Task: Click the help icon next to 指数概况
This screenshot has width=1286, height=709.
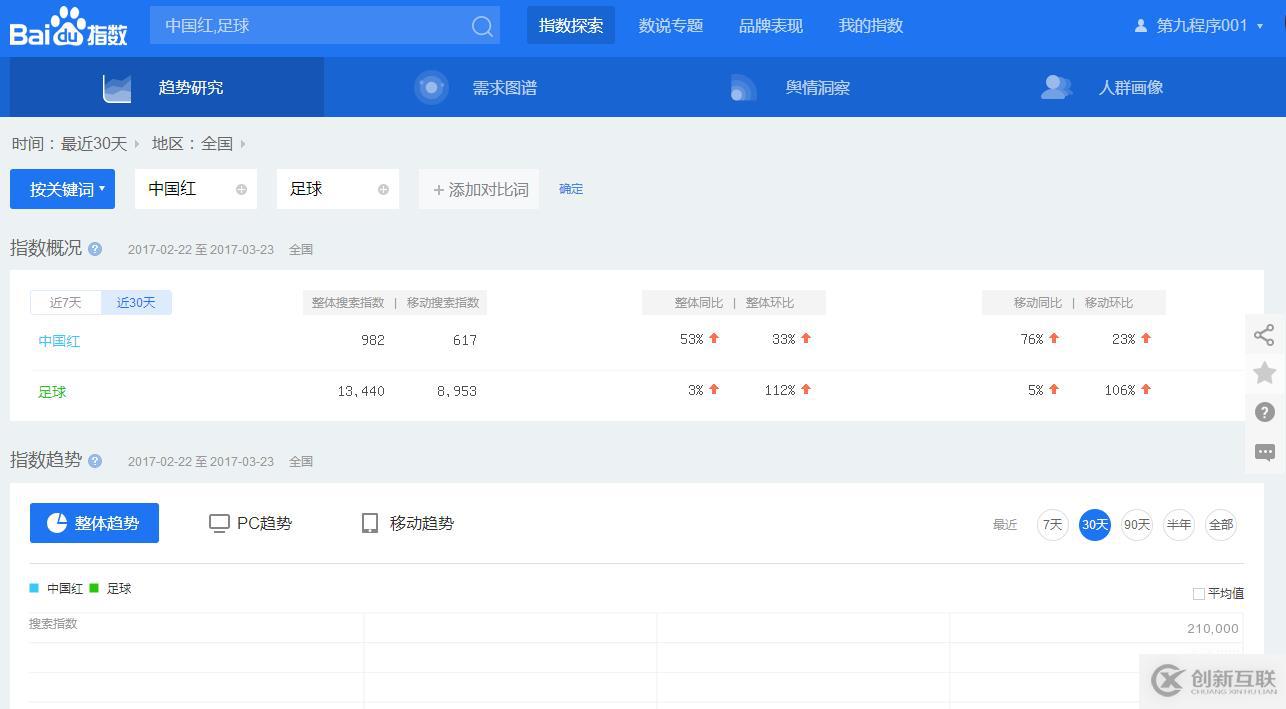Action: (x=94, y=249)
